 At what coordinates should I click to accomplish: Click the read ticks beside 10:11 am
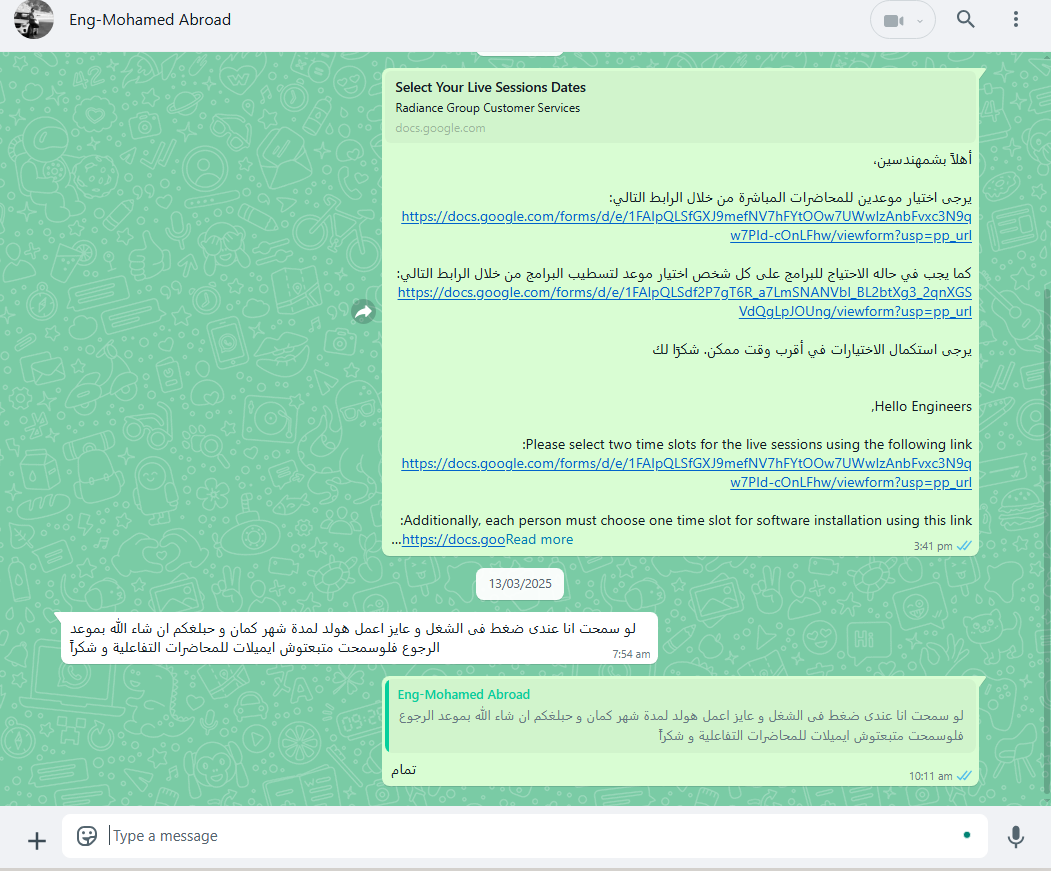[x=964, y=776]
